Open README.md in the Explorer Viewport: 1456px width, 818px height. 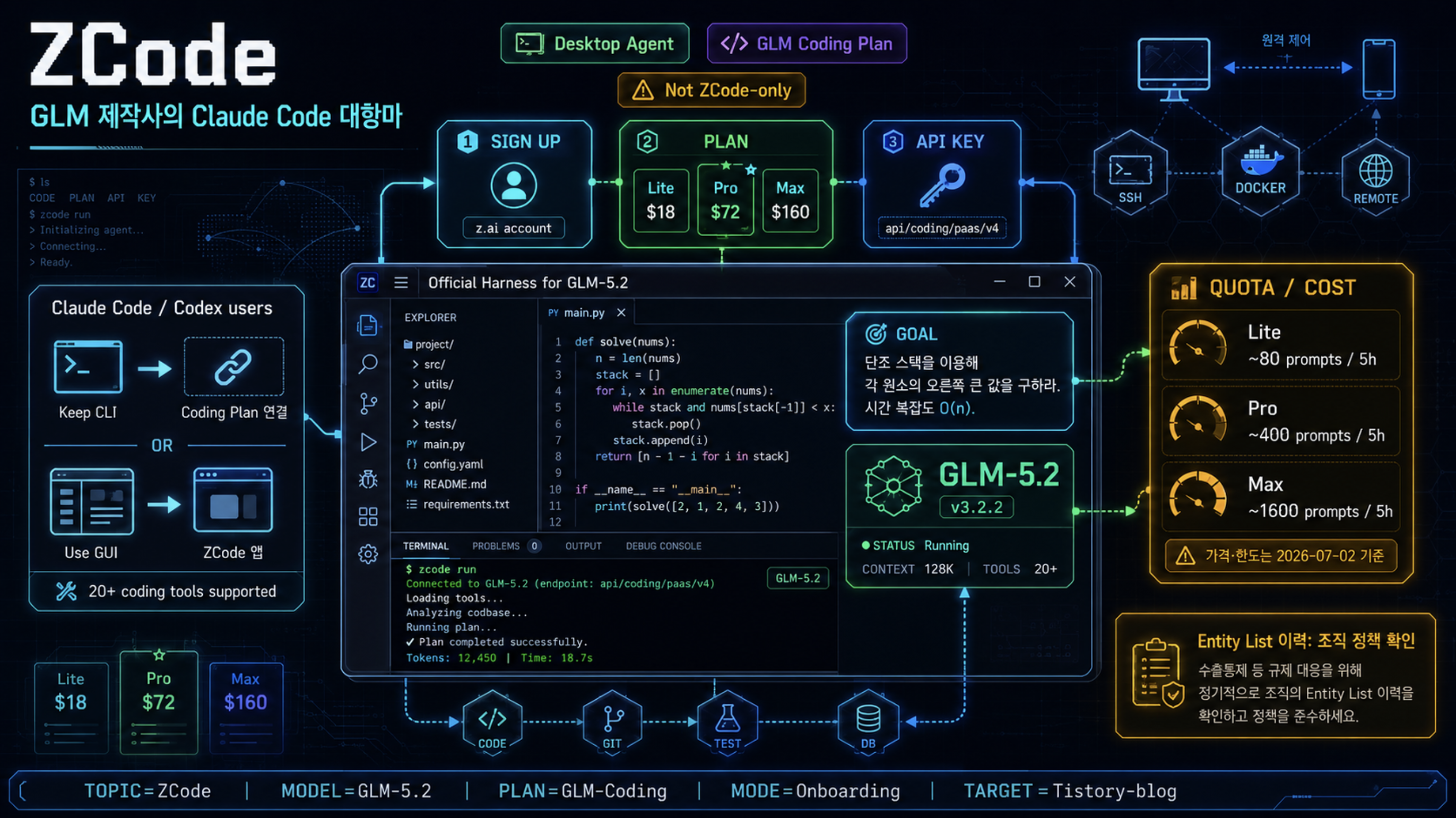446,484
